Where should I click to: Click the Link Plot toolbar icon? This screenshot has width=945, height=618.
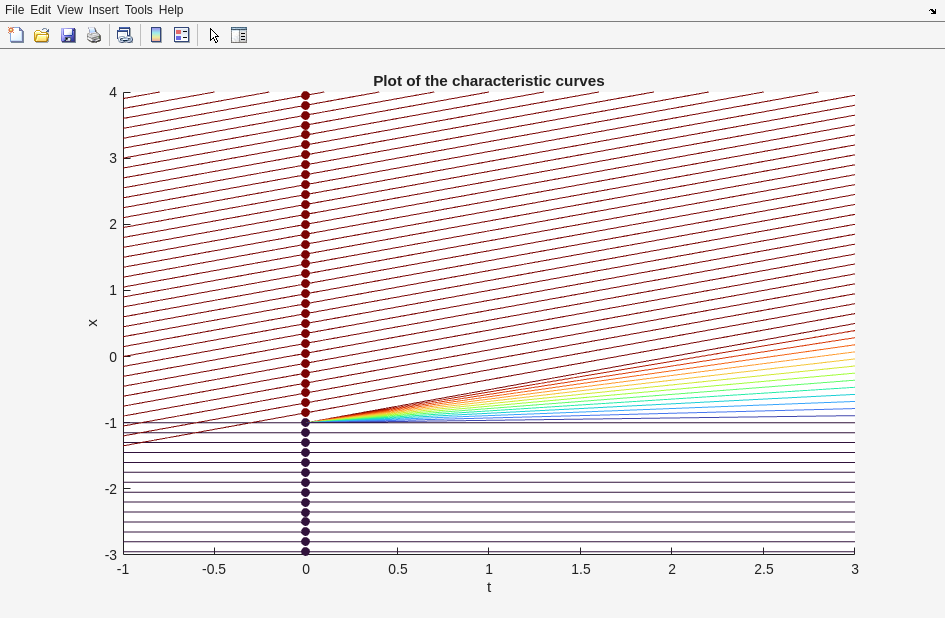coord(124,35)
